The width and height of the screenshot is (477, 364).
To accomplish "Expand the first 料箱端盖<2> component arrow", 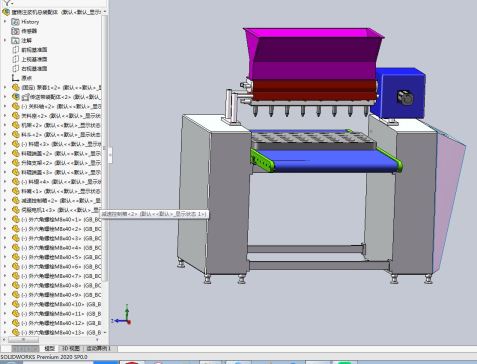I will tap(5, 153).
